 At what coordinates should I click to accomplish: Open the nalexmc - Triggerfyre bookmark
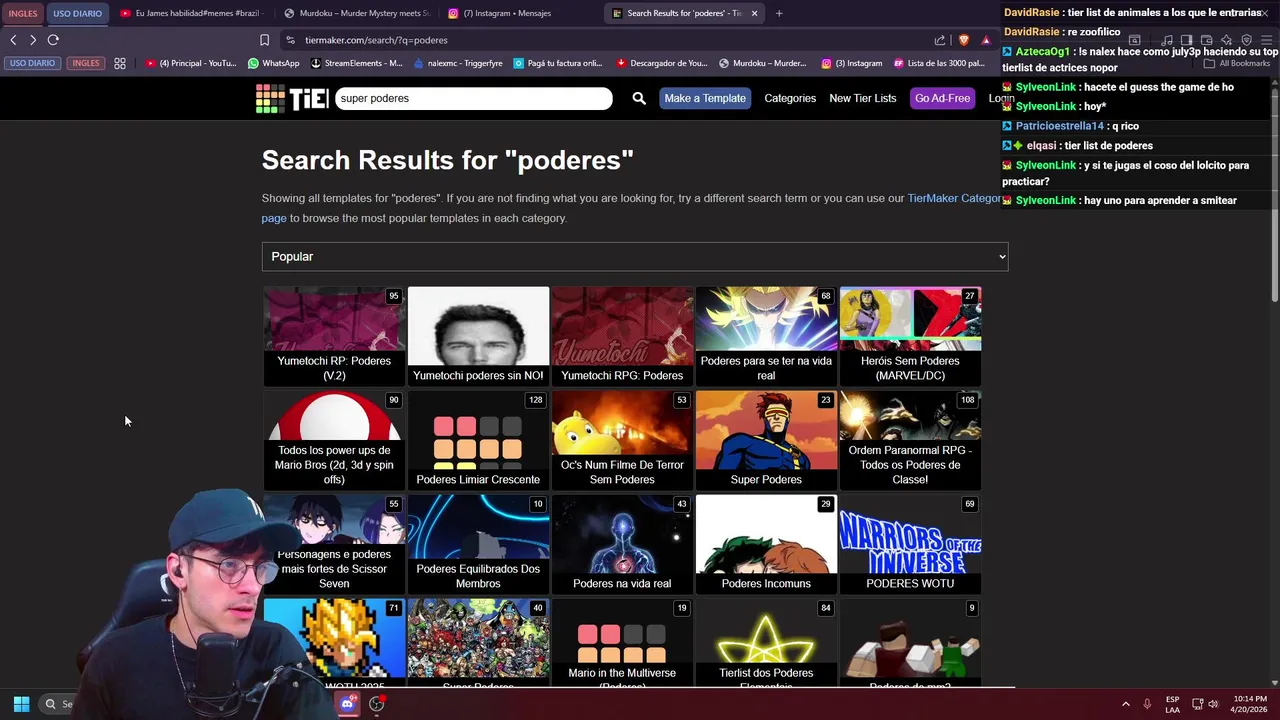[x=458, y=63]
